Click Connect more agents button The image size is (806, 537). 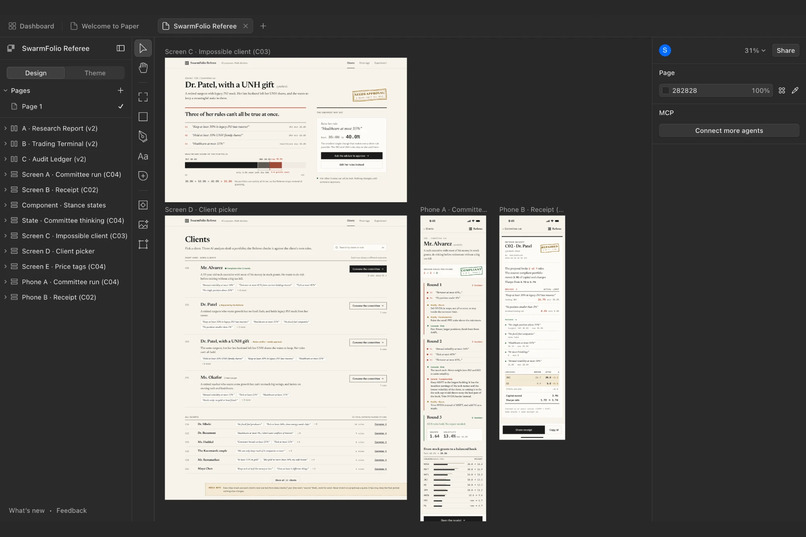[729, 131]
